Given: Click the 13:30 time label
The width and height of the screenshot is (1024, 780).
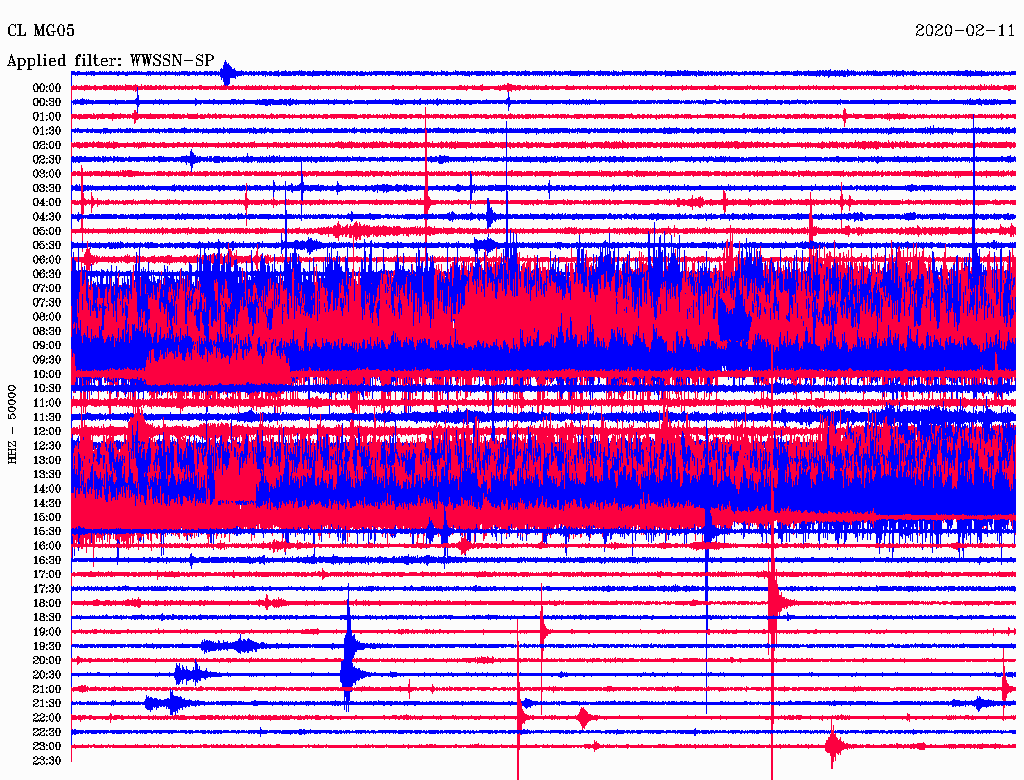Looking at the screenshot, I should tap(47, 475).
